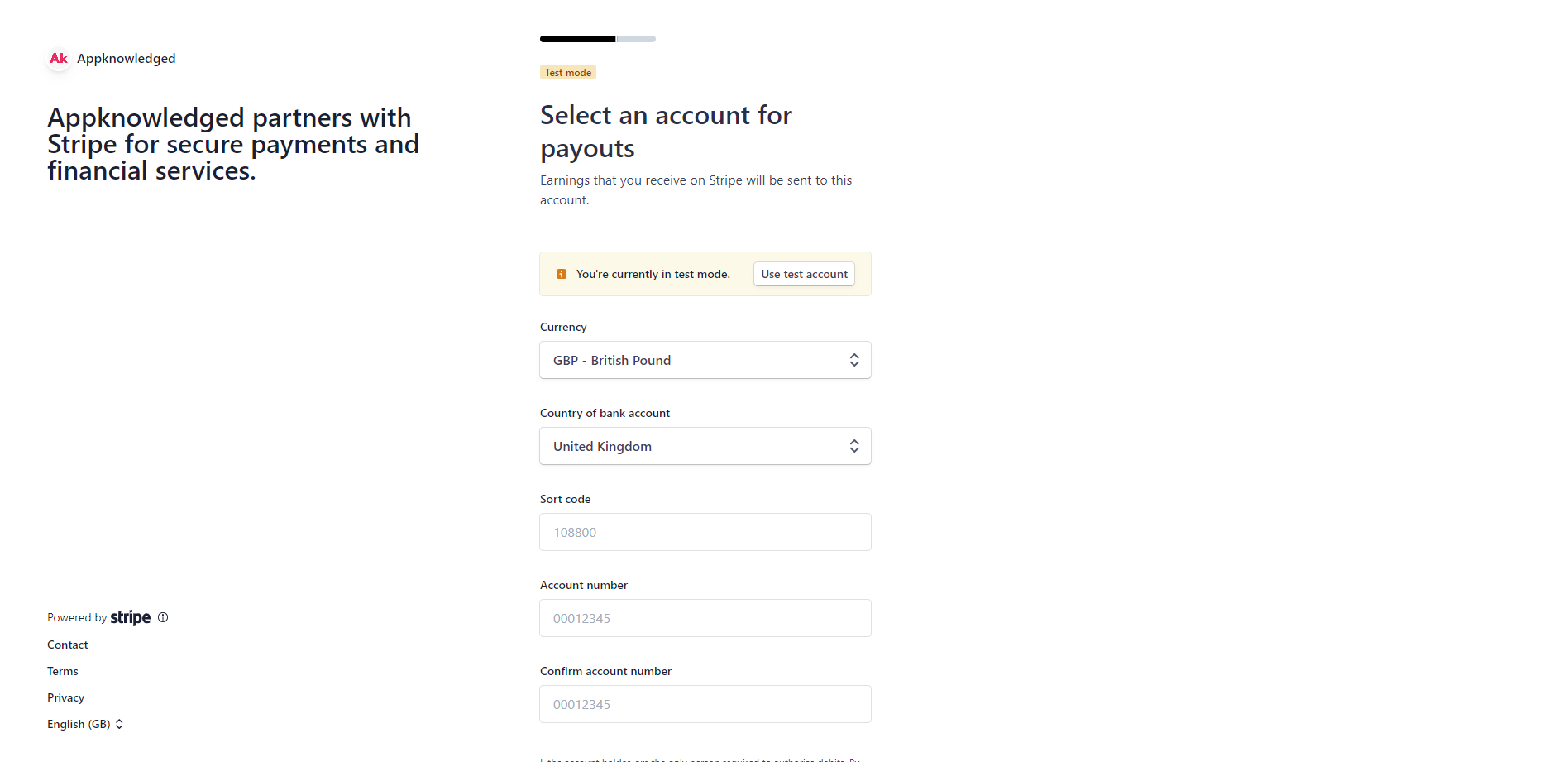Click the Ak logo icon
This screenshot has width=1568, height=762.
click(59, 59)
